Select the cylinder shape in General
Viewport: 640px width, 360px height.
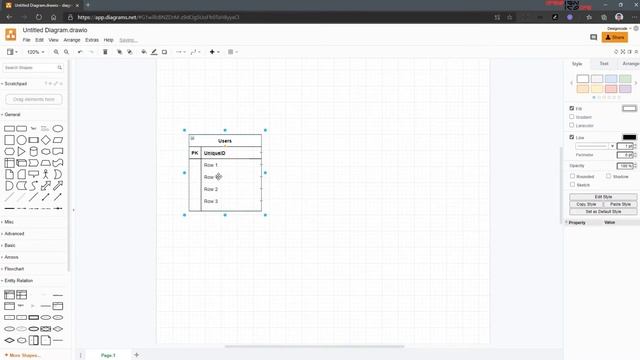(x=33, y=151)
